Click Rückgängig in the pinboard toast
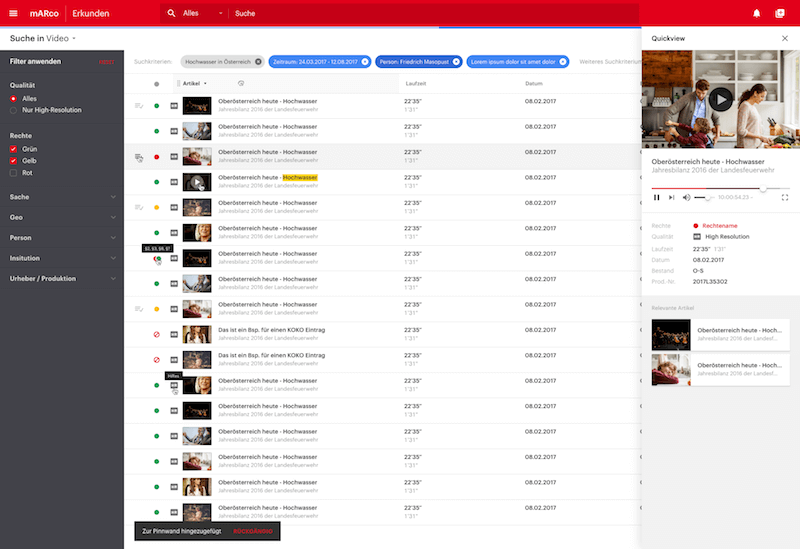The image size is (800, 549). coord(253,531)
